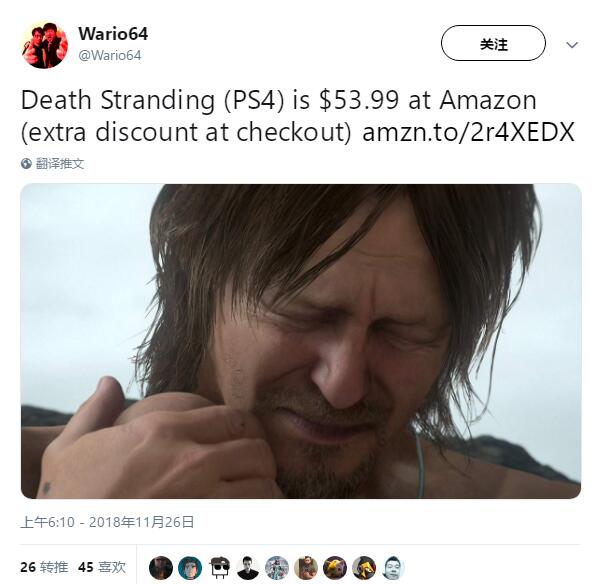The height and width of the screenshot is (584, 599).
Task: Open the @Wario64 handle
Action: point(110,55)
